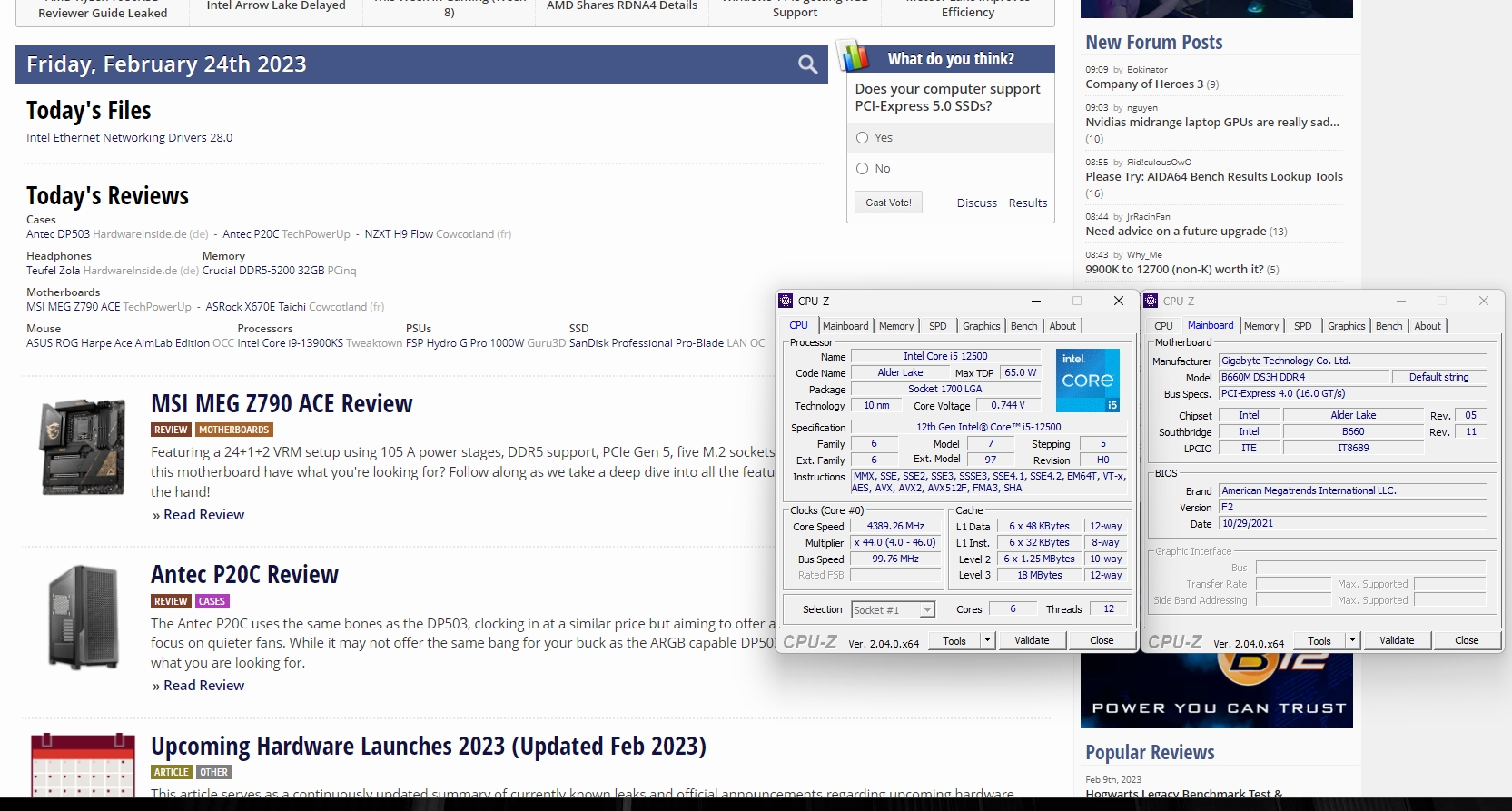Switch to CPU tab in right CPU-Z window
Screen dimensions: 1512x811
[x=1164, y=326]
